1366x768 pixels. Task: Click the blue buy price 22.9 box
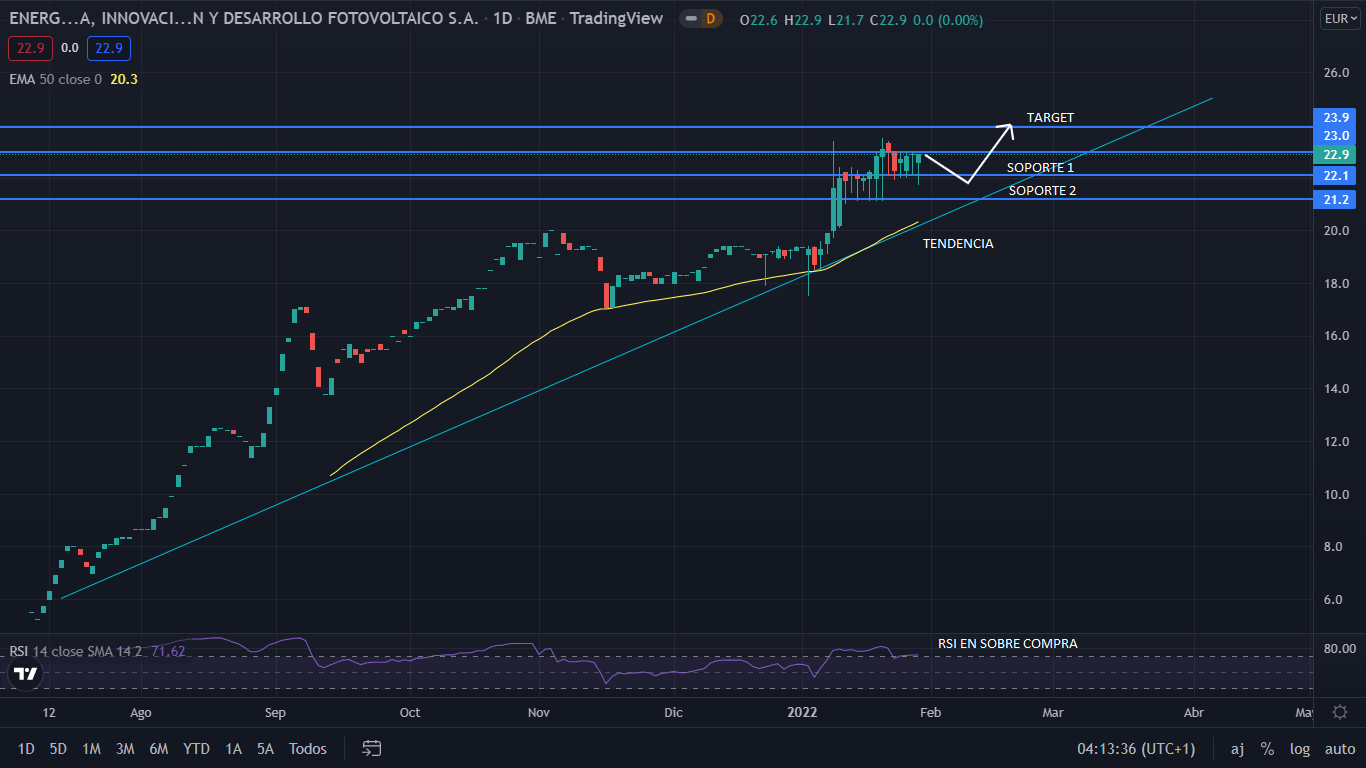pos(108,48)
